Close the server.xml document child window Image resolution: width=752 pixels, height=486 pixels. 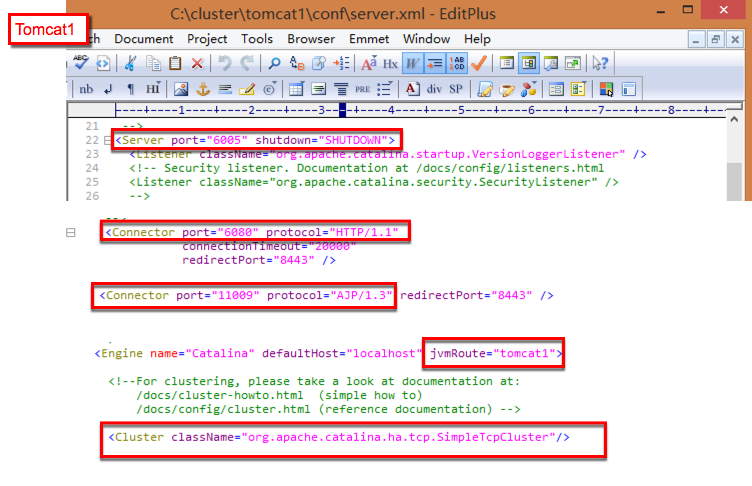(x=735, y=39)
